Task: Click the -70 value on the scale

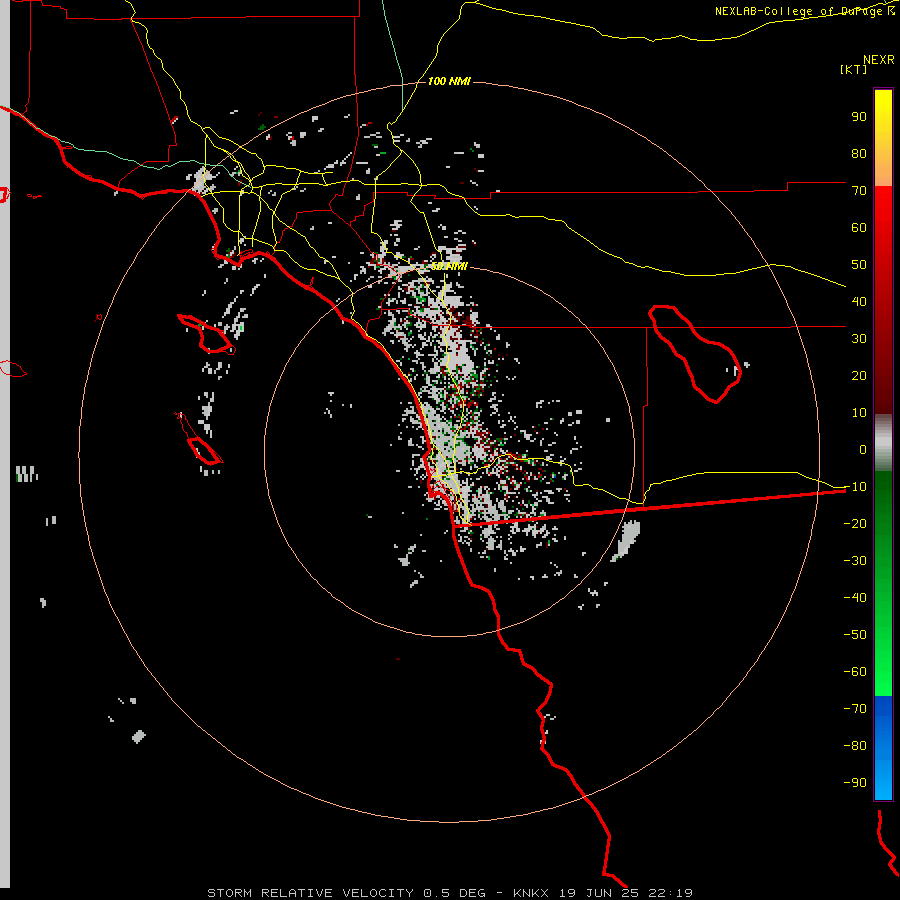Action: (855, 709)
